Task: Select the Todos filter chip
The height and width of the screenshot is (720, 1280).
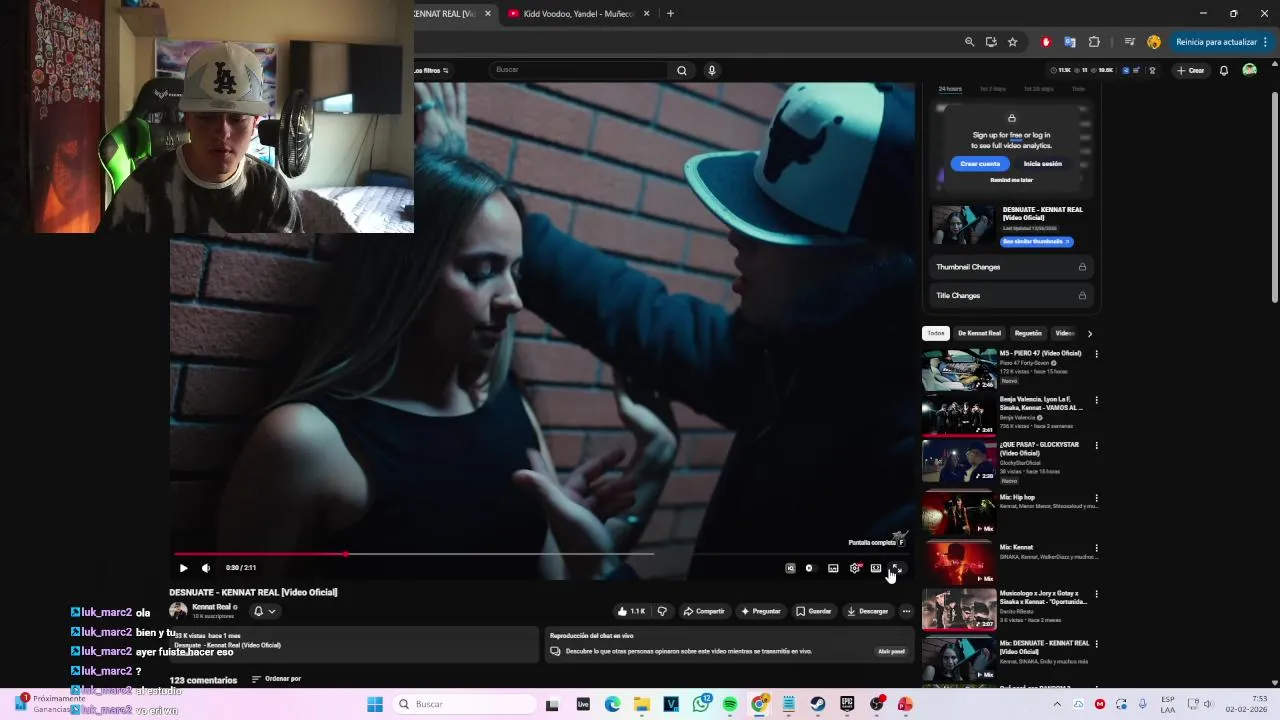Action: (936, 333)
